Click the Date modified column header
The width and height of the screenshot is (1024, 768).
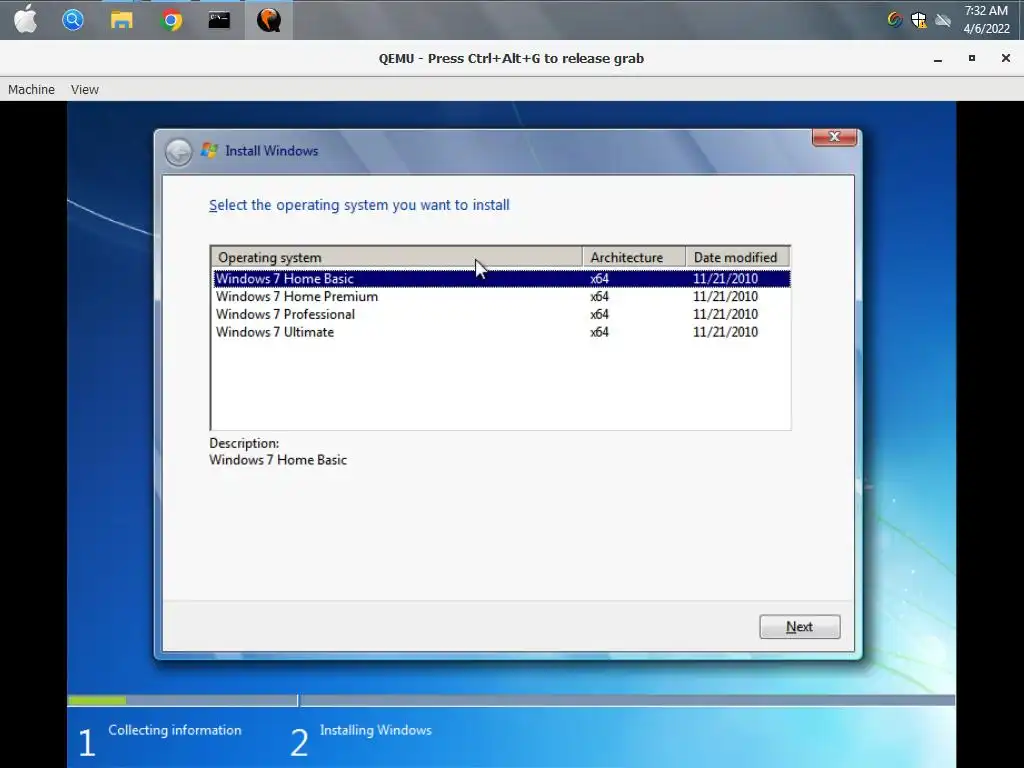point(737,257)
